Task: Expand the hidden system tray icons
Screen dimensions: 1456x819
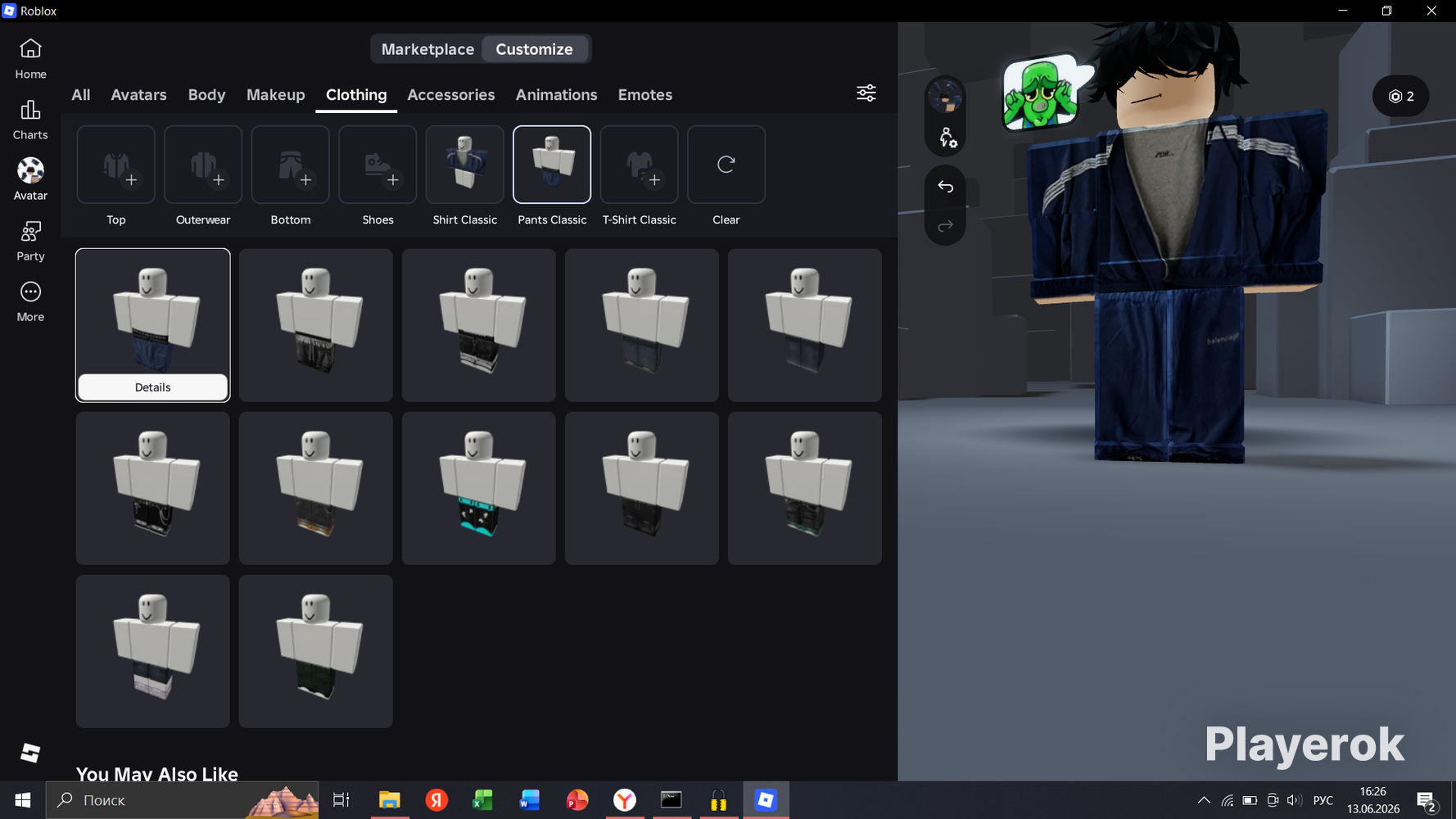Action: click(x=1204, y=800)
